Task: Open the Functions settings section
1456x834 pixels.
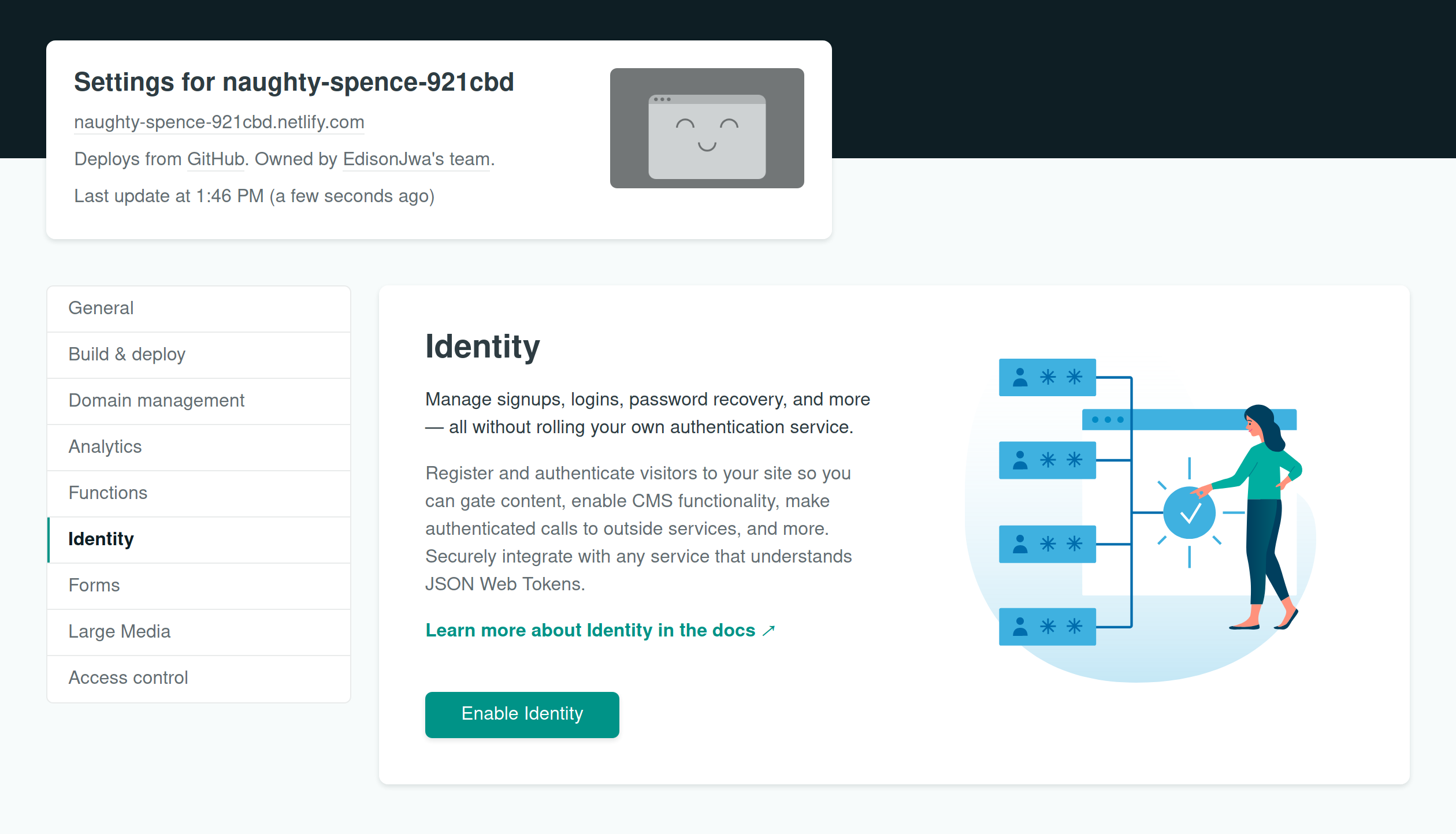Action: tap(107, 493)
